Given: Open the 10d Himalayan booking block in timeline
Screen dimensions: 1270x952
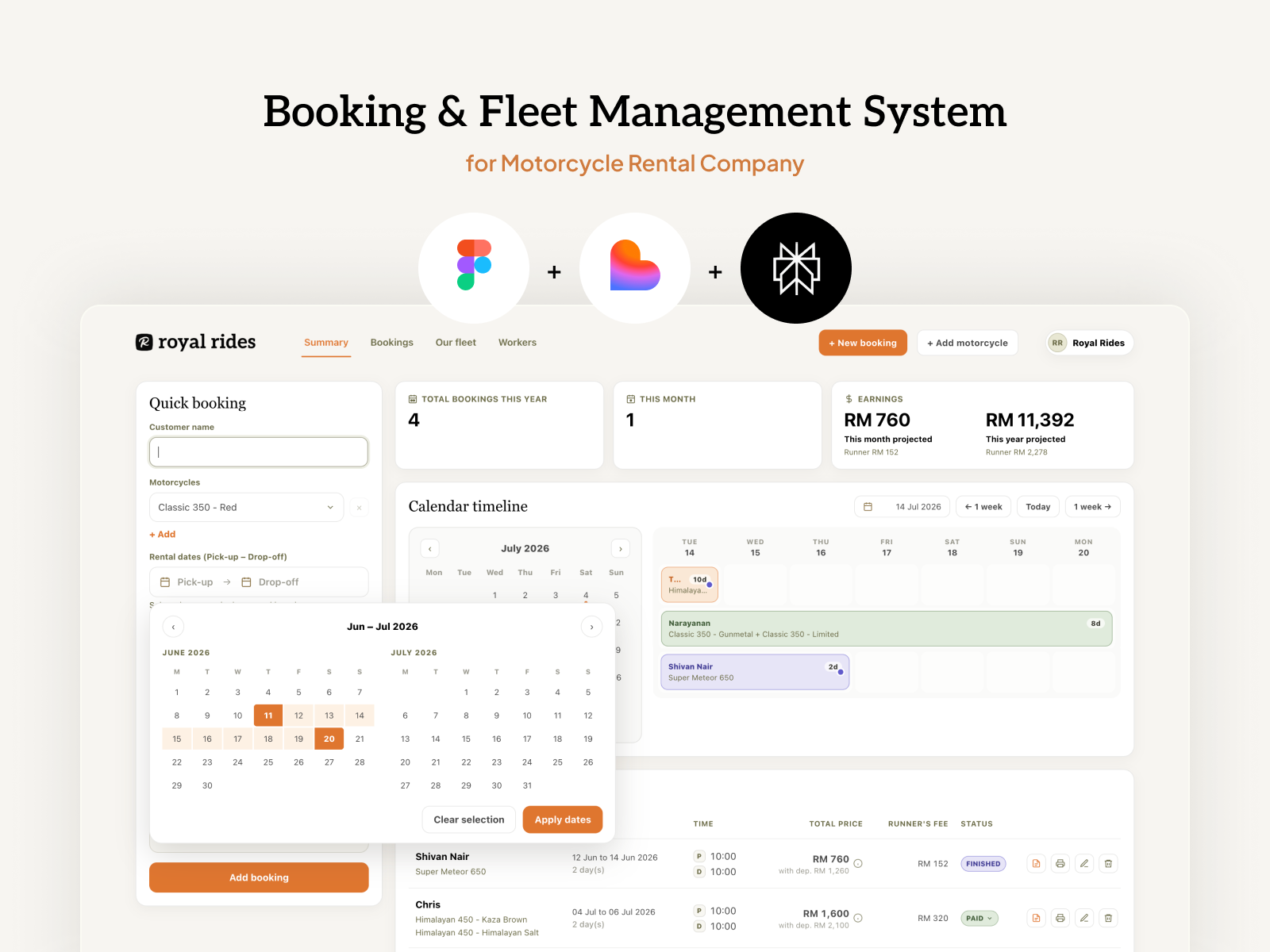Looking at the screenshot, I should coord(690,585).
